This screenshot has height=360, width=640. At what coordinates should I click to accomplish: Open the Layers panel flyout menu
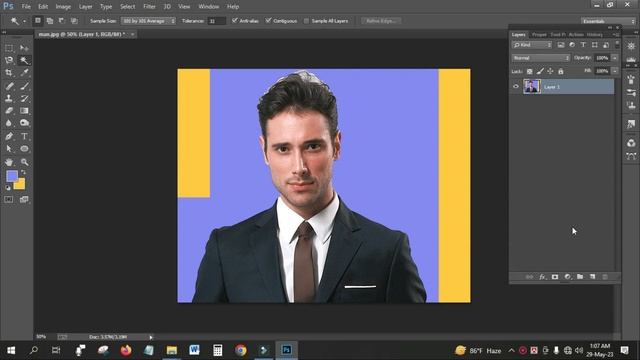[616, 35]
